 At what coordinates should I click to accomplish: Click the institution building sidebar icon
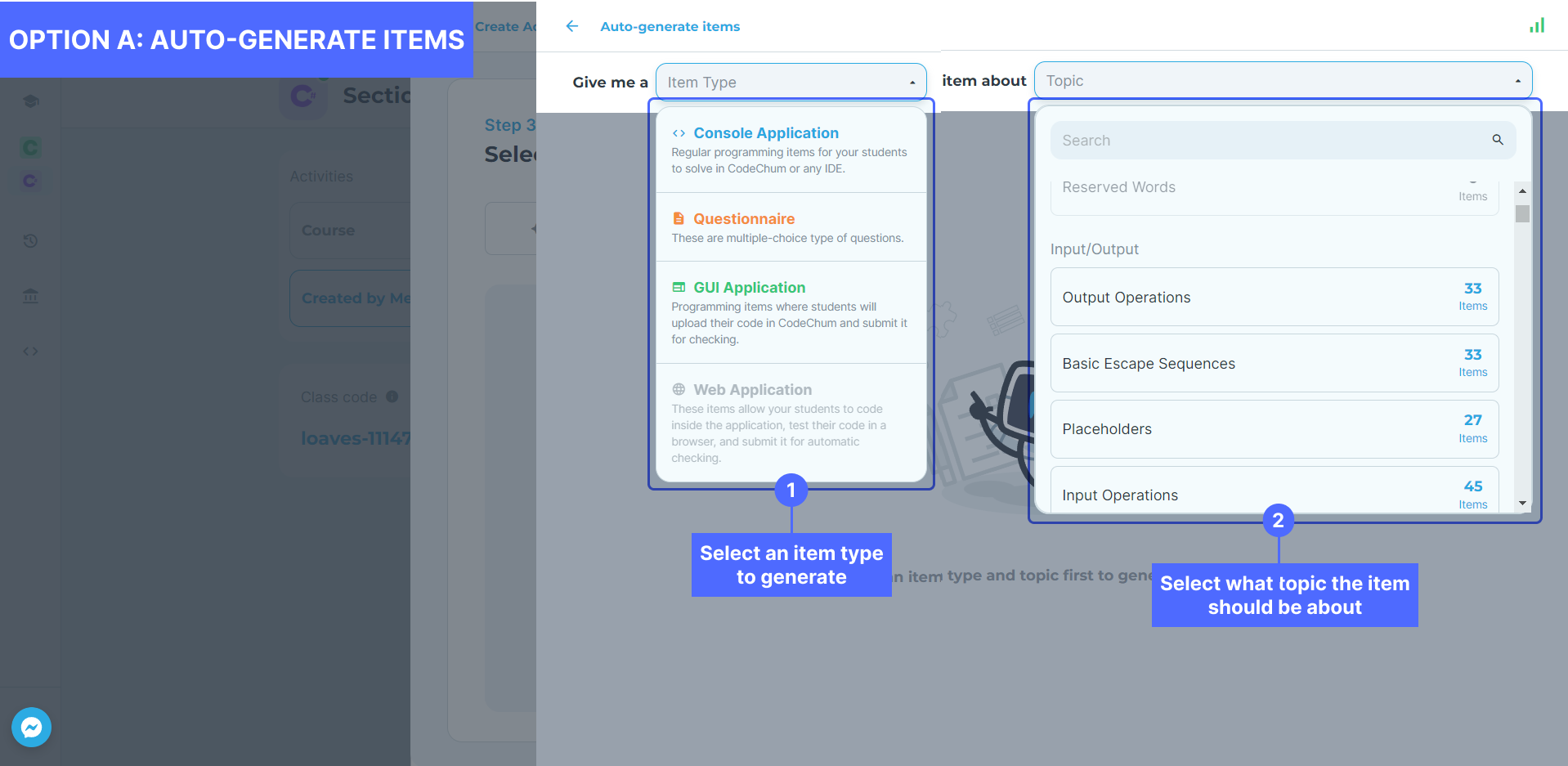click(30, 296)
